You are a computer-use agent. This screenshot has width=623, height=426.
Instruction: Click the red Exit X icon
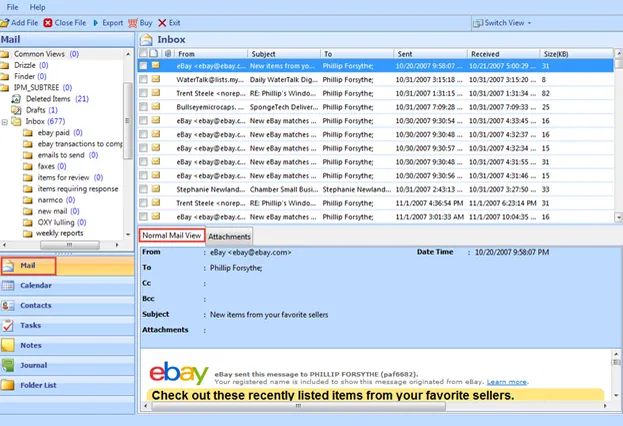(x=162, y=23)
